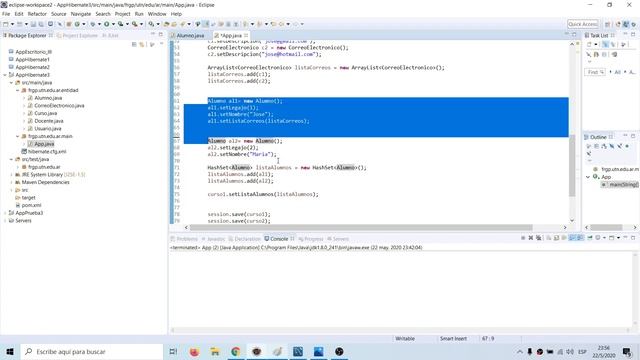Screen dimensions: 640x360
Task: Select CorreoElectronico.java in Package Explorer
Action: 59,106
